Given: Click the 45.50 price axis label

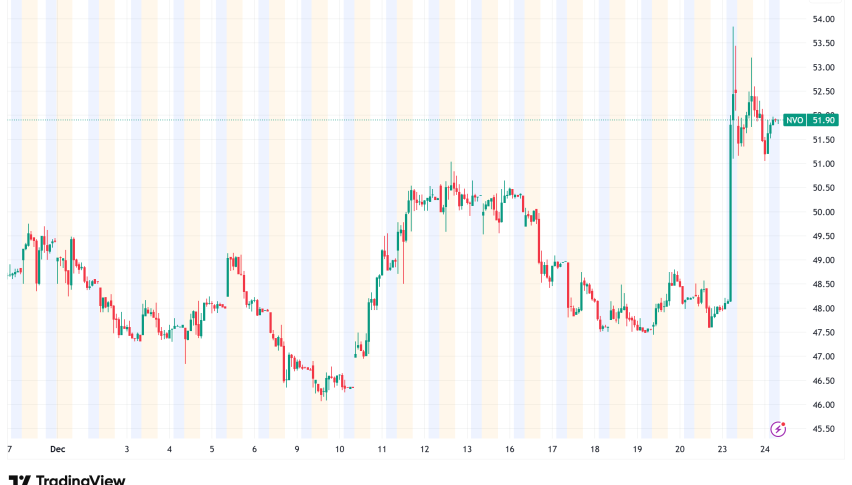Looking at the screenshot, I should click(x=823, y=429).
